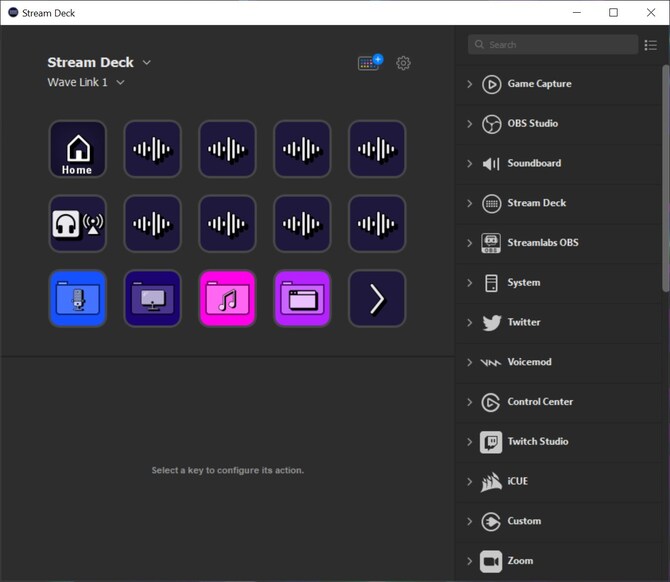
Task: Expand the Zoom chevron
Action: coord(470,561)
